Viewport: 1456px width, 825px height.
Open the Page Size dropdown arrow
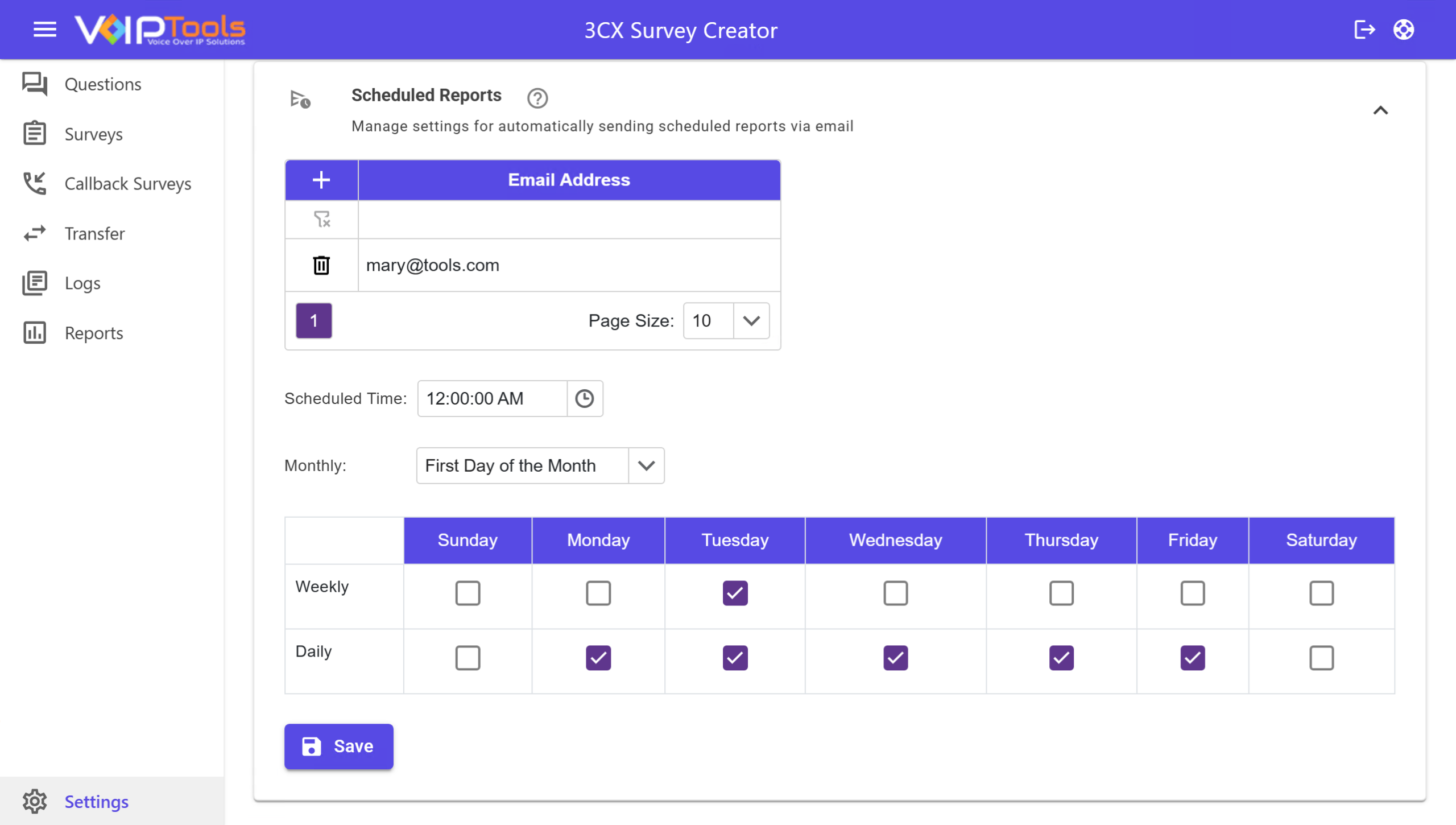[751, 321]
